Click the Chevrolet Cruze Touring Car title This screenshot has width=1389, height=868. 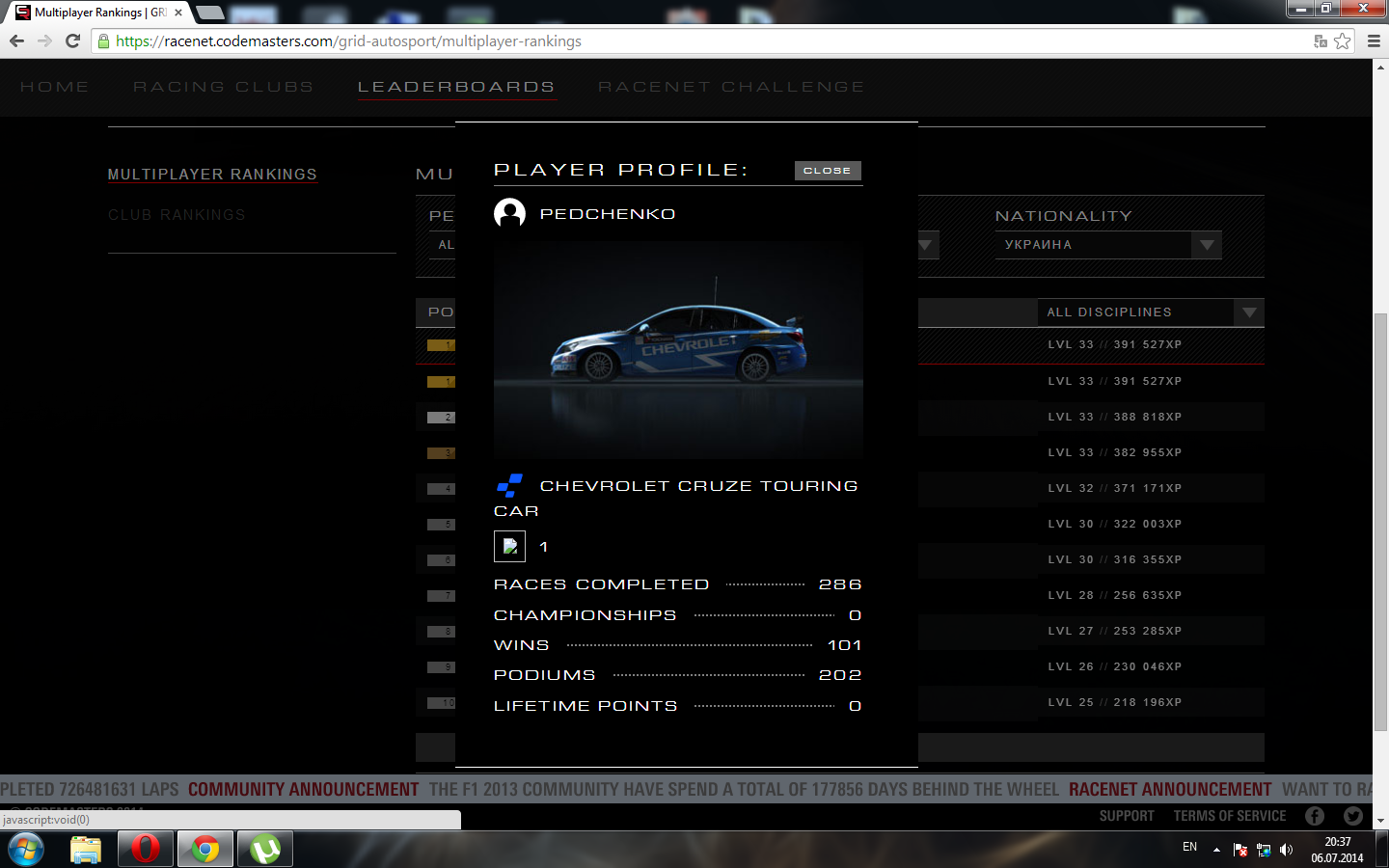(676, 499)
